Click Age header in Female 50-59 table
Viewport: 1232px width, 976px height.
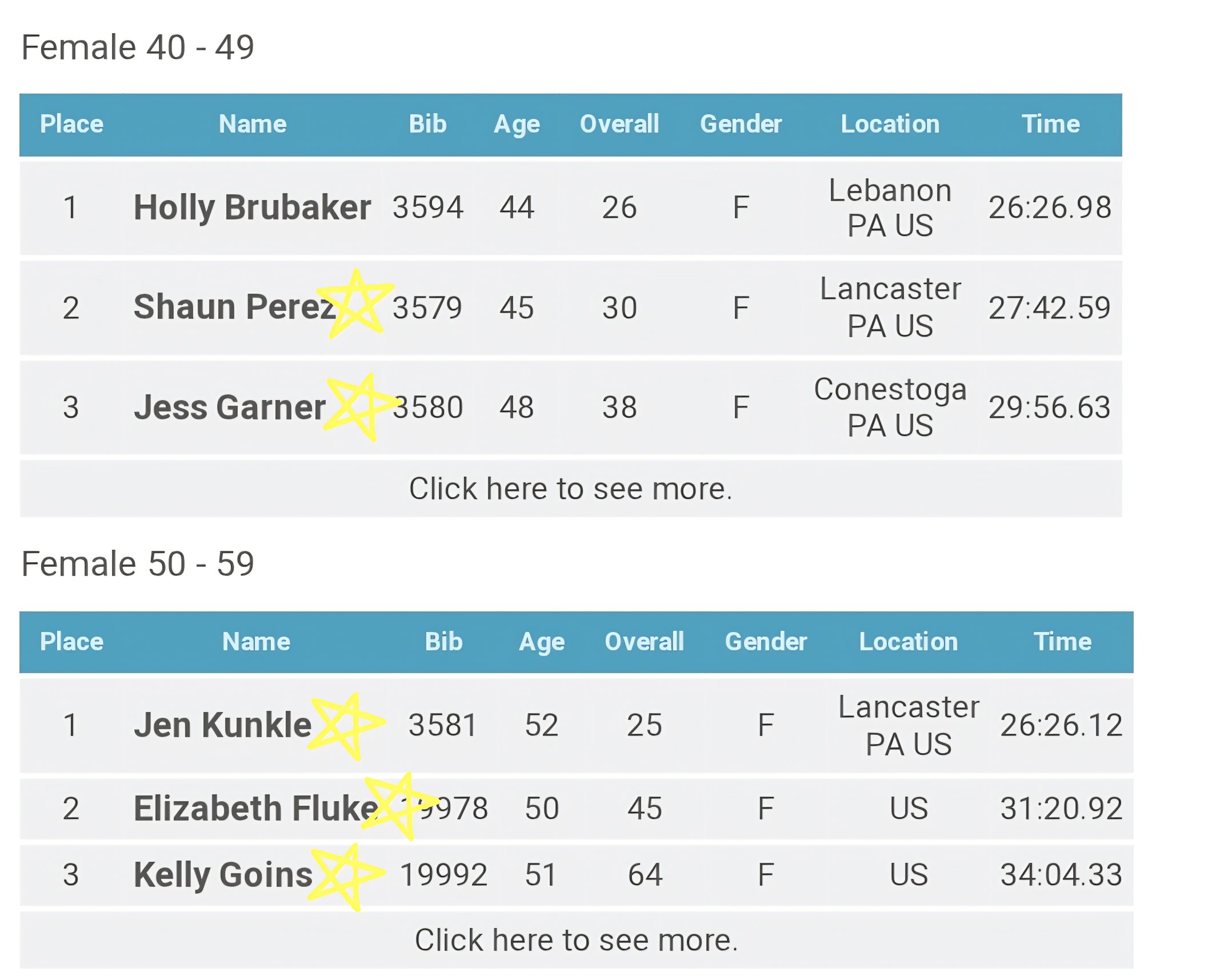click(x=541, y=642)
